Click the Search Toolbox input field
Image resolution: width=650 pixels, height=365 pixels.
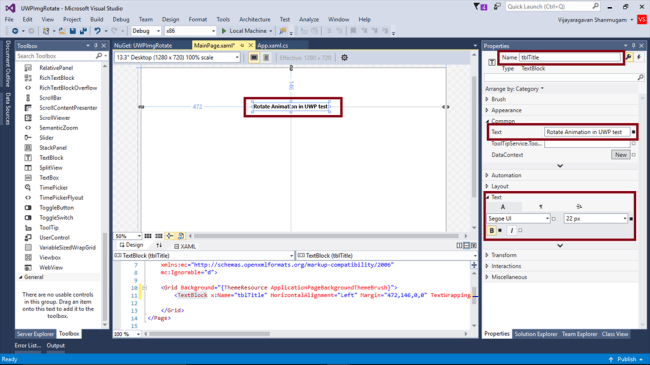click(x=56, y=56)
